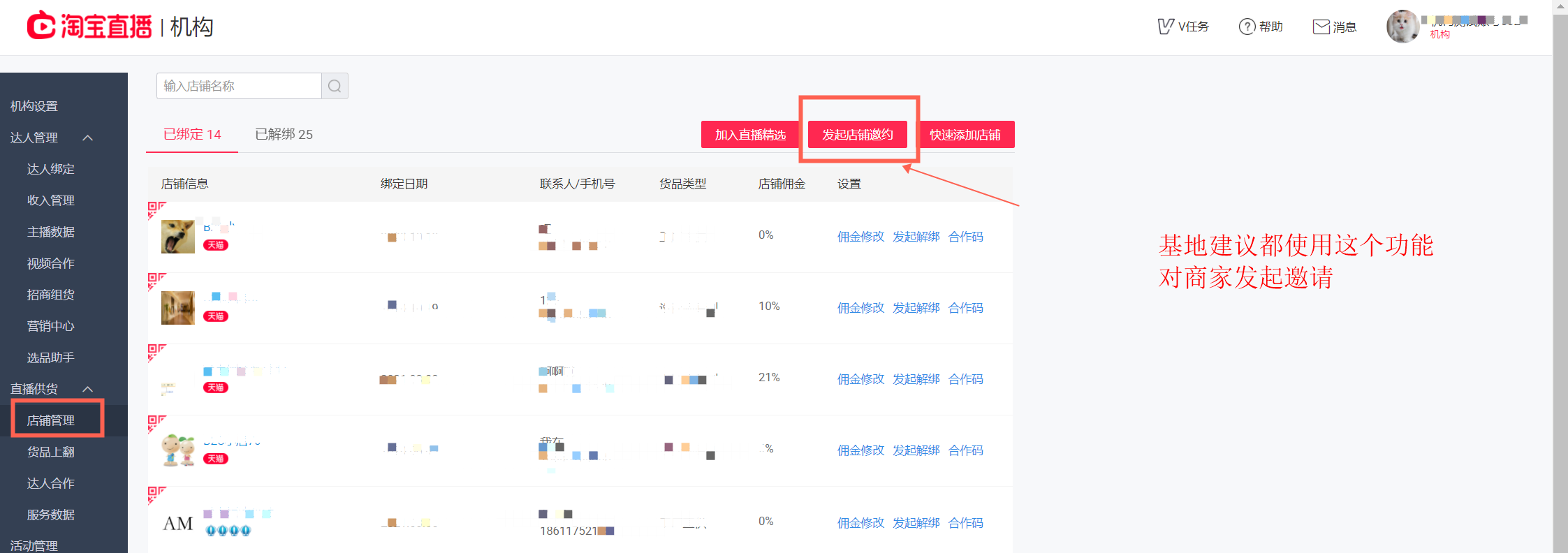1568x553 pixels.
Task: Click the 绑定日期 column header
Action: pos(404,184)
